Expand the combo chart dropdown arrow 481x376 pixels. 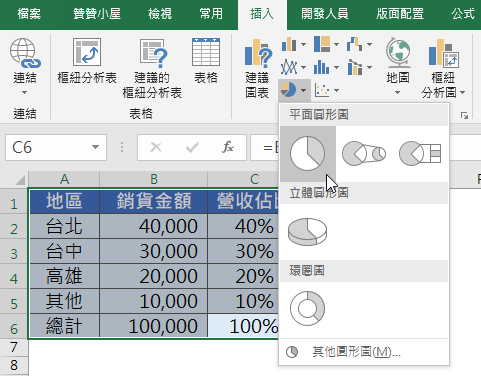(x=369, y=67)
